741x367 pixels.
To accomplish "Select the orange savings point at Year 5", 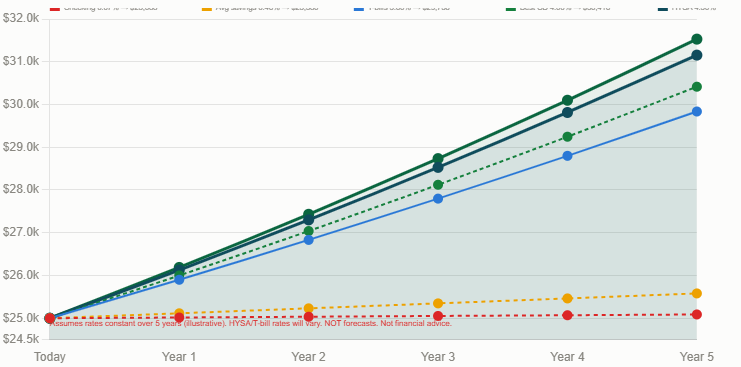I will coord(697,293).
